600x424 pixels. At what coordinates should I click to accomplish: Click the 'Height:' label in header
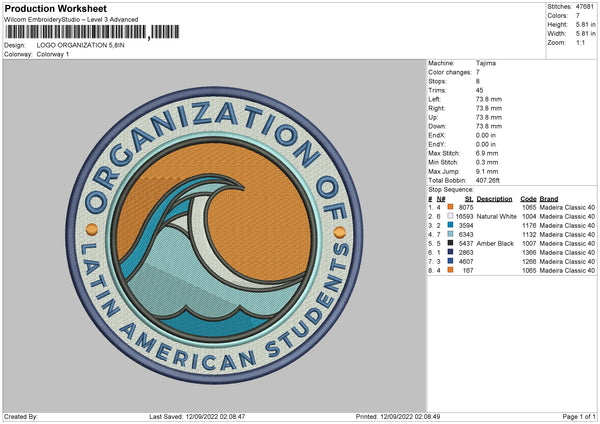point(557,24)
